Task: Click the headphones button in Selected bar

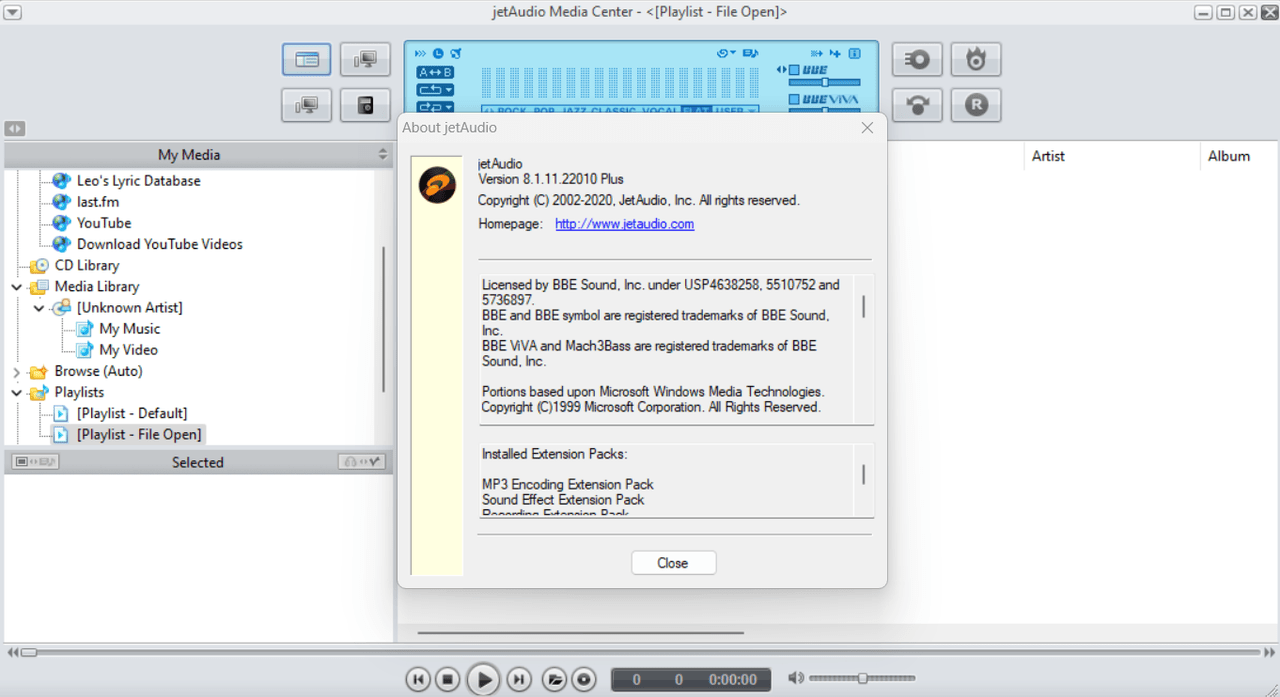Action: click(x=362, y=462)
